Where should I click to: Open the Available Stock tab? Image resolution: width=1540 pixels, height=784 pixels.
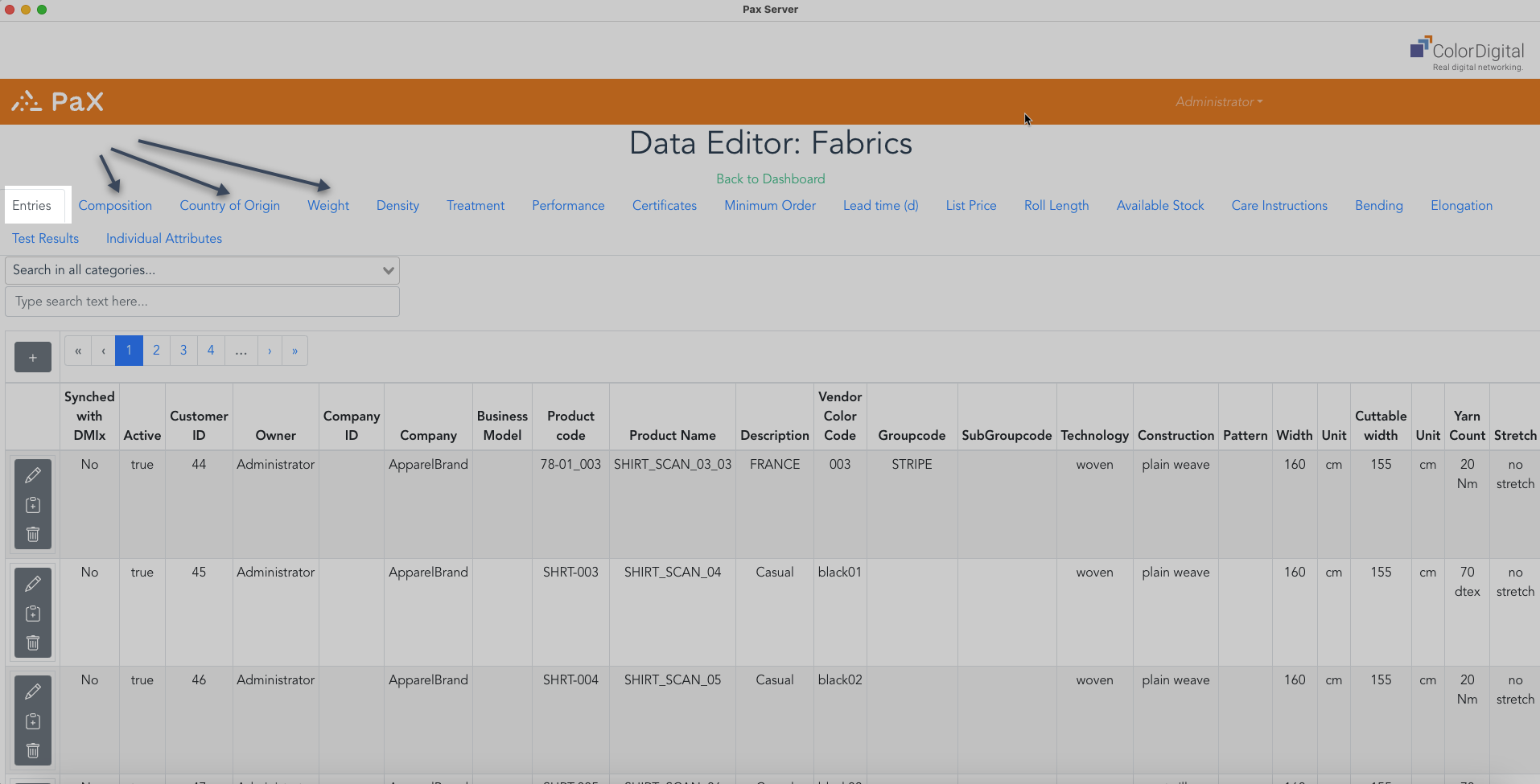[x=1160, y=206]
